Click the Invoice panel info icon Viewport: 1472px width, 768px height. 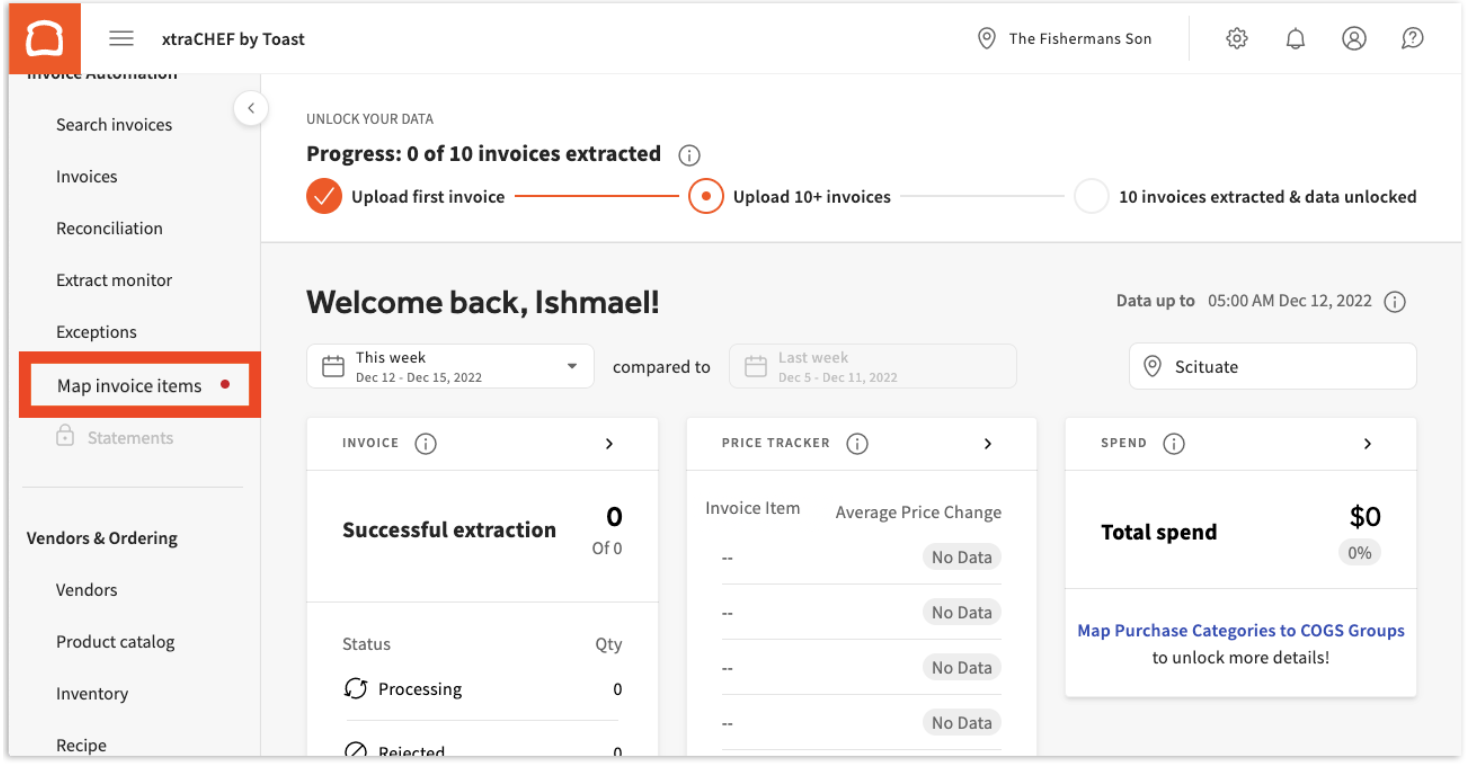pyautogui.click(x=425, y=443)
